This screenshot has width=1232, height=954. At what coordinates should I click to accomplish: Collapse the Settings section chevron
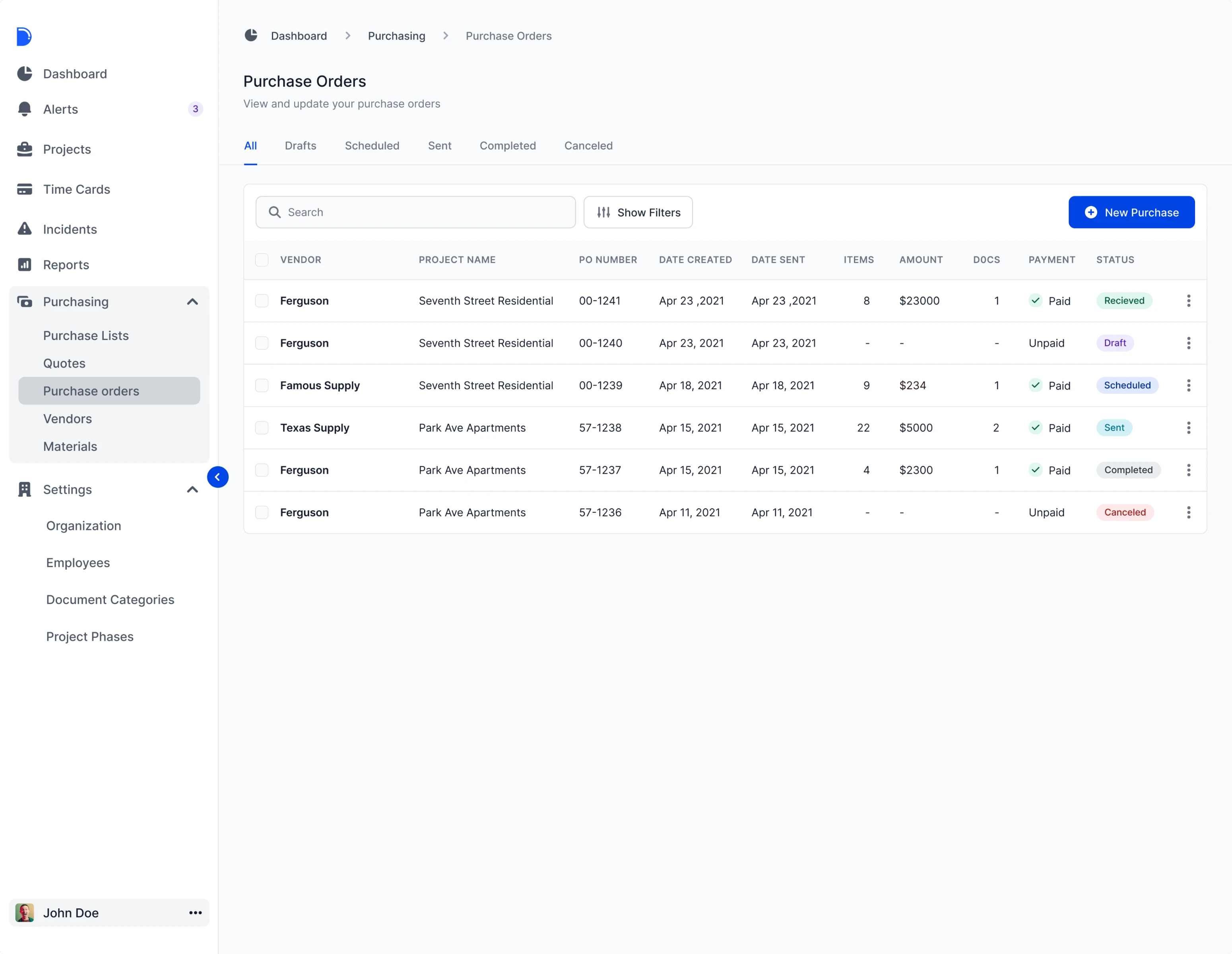[x=192, y=490]
